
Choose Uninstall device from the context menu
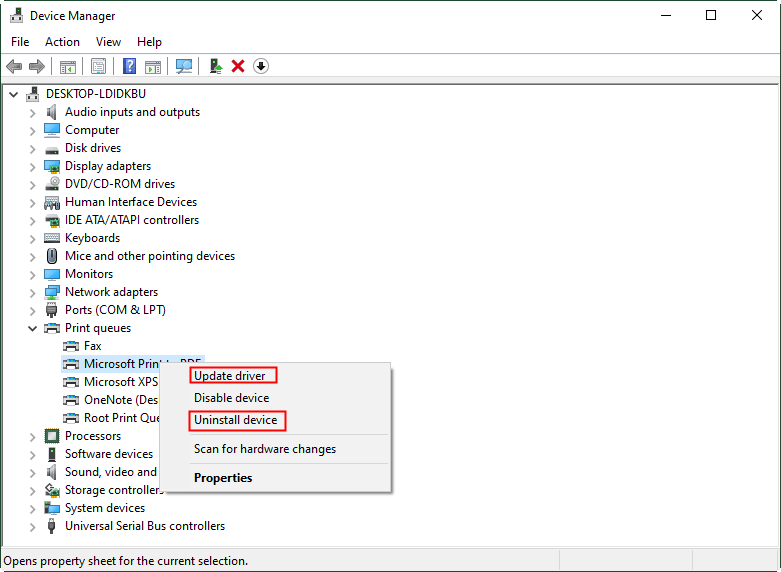pos(275,420)
